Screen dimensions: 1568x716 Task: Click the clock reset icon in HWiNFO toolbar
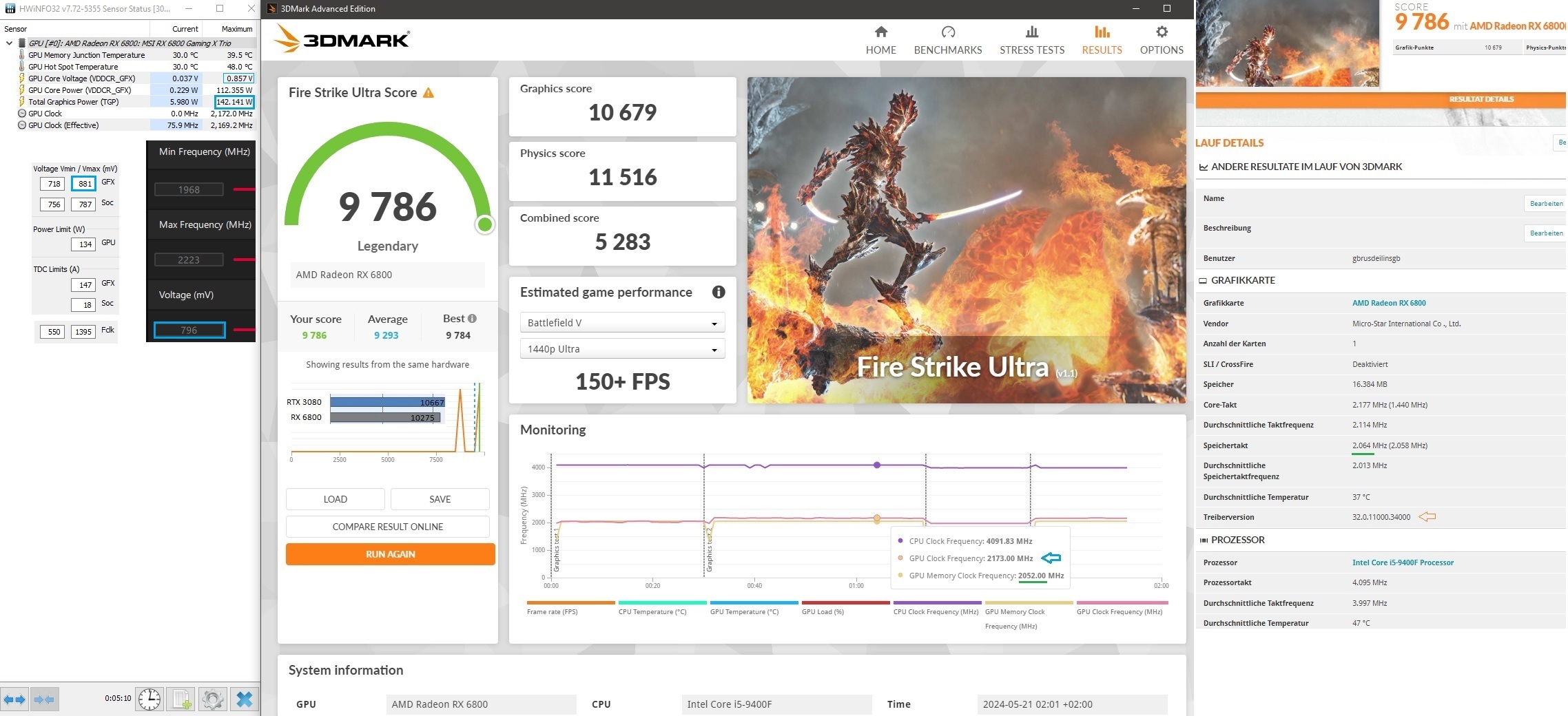149,699
